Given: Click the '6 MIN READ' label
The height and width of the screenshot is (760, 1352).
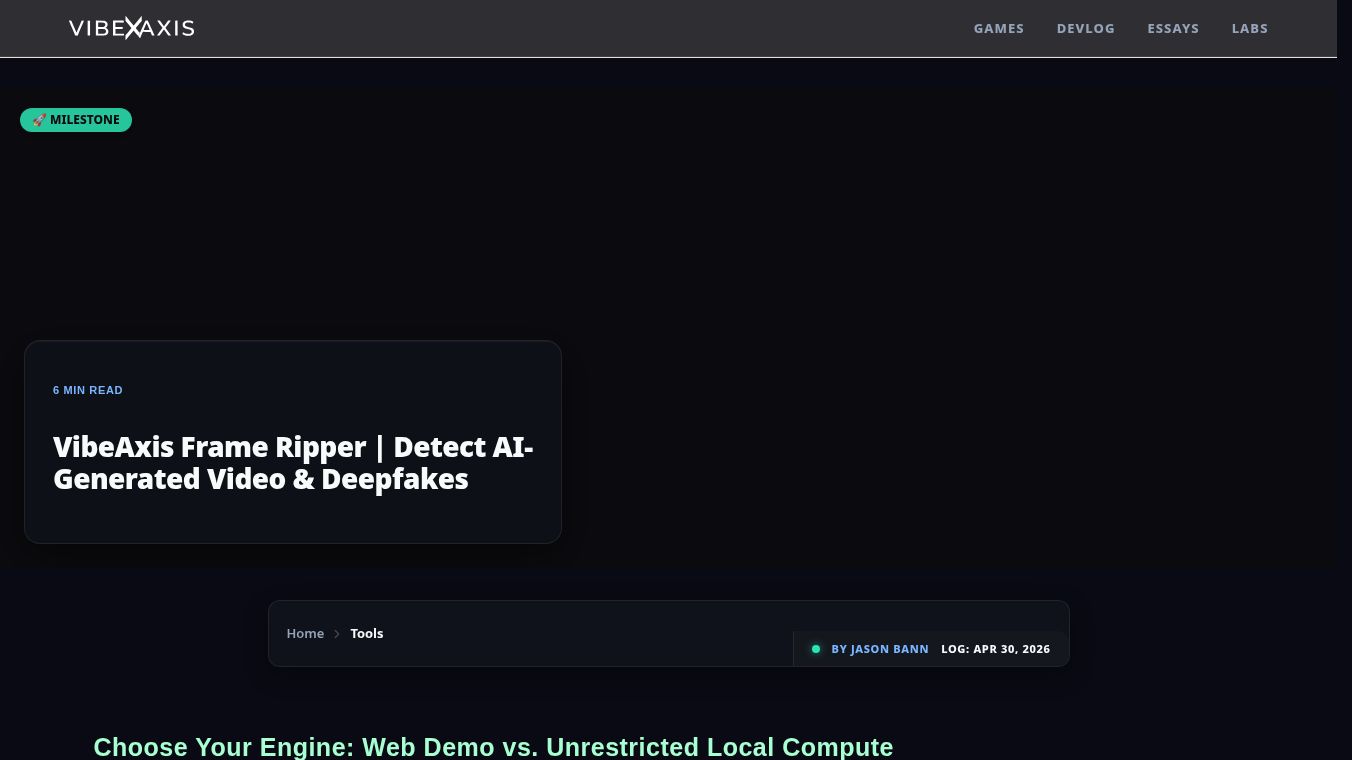Looking at the screenshot, I should [88, 390].
